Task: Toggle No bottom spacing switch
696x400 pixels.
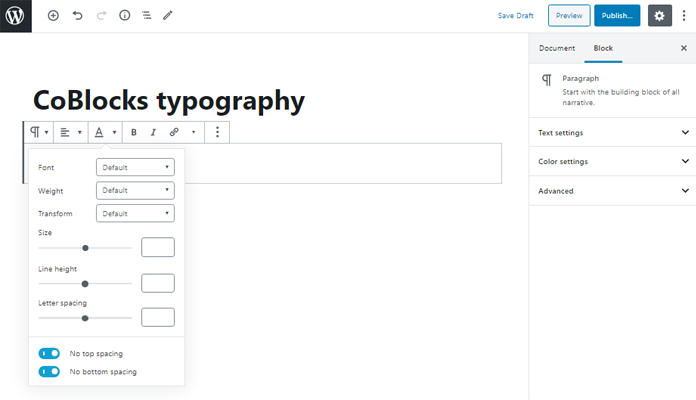Action: [49, 372]
